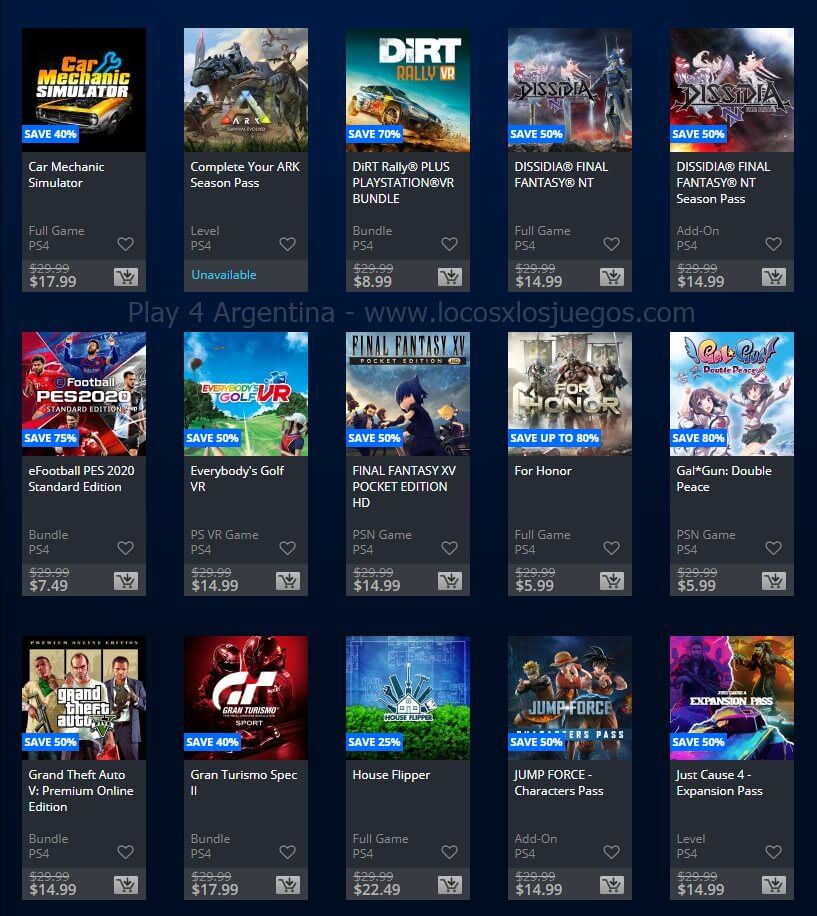Add For Honor to cart
The image size is (817, 916).
click(611, 581)
